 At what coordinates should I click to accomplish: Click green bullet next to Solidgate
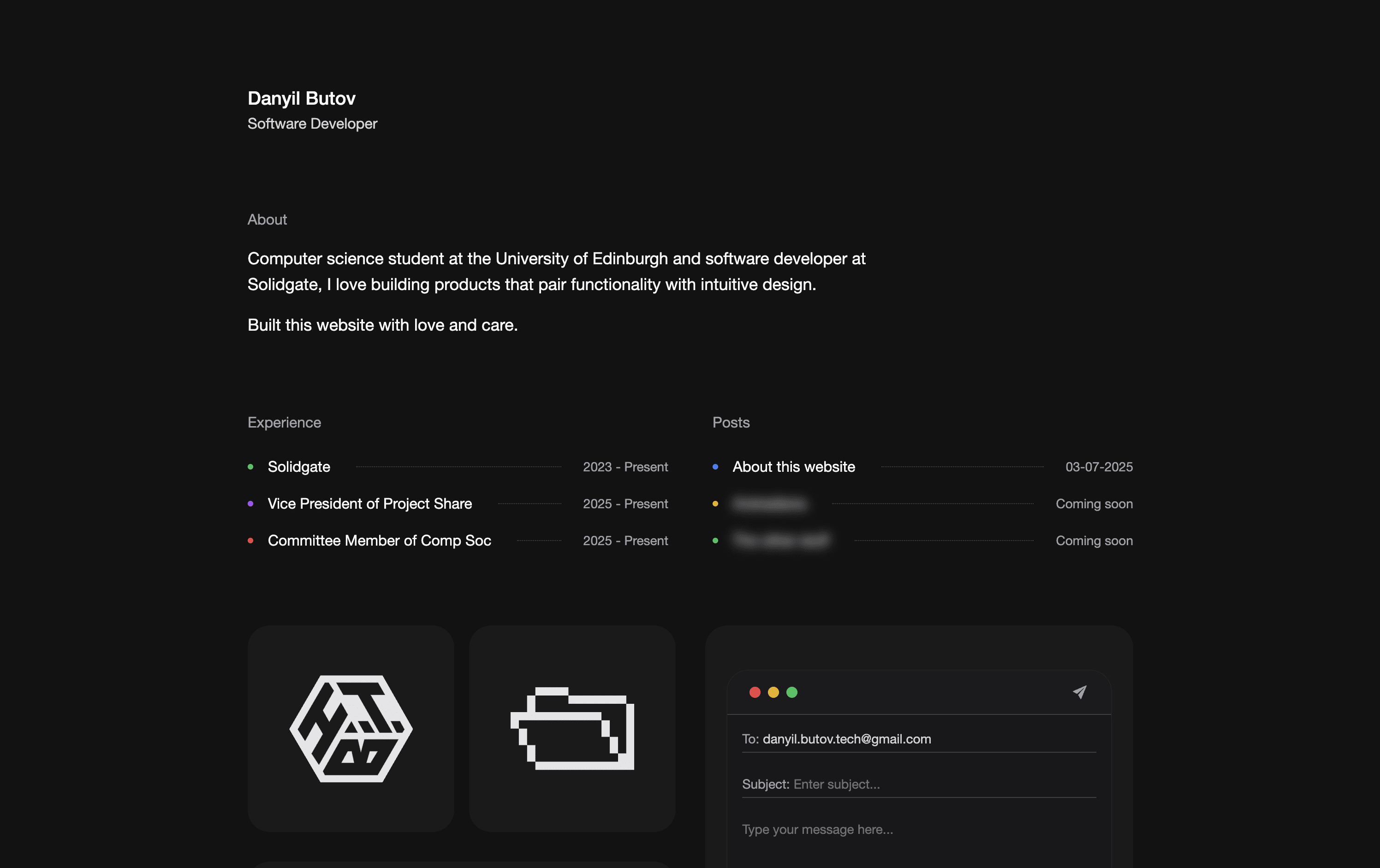click(x=250, y=467)
